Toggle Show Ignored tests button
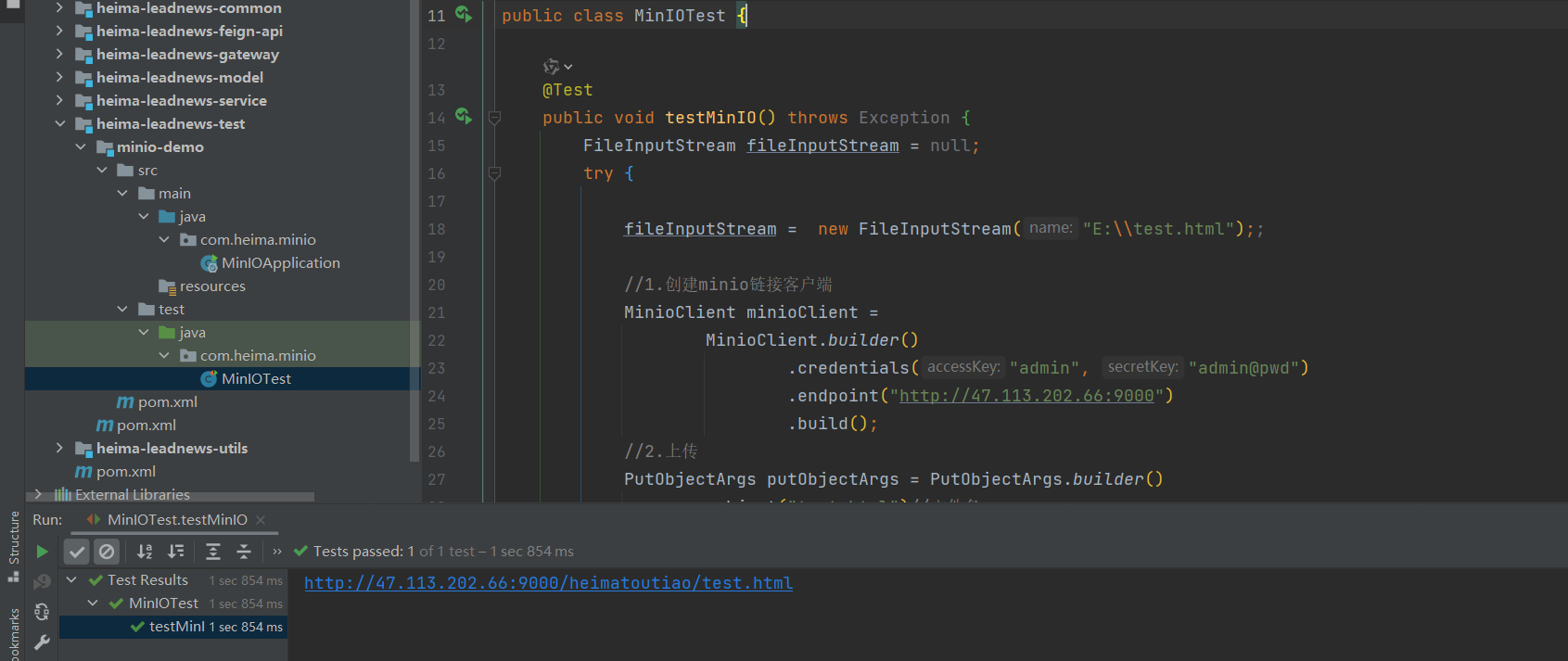 click(108, 552)
